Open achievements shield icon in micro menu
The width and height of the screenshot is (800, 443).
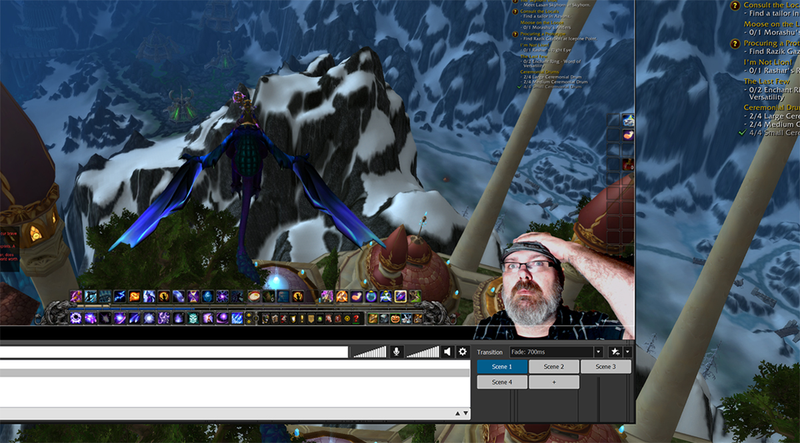293,318
